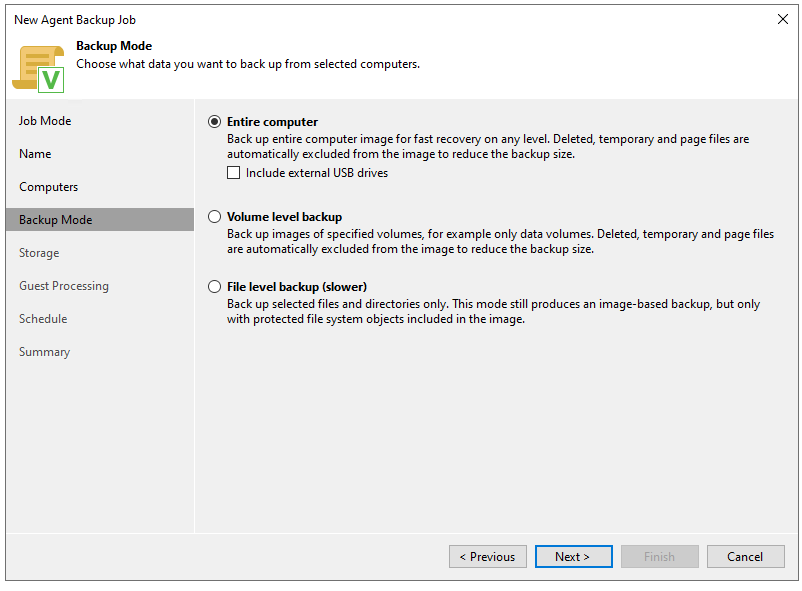Choose File level backup (slower)

(214, 287)
